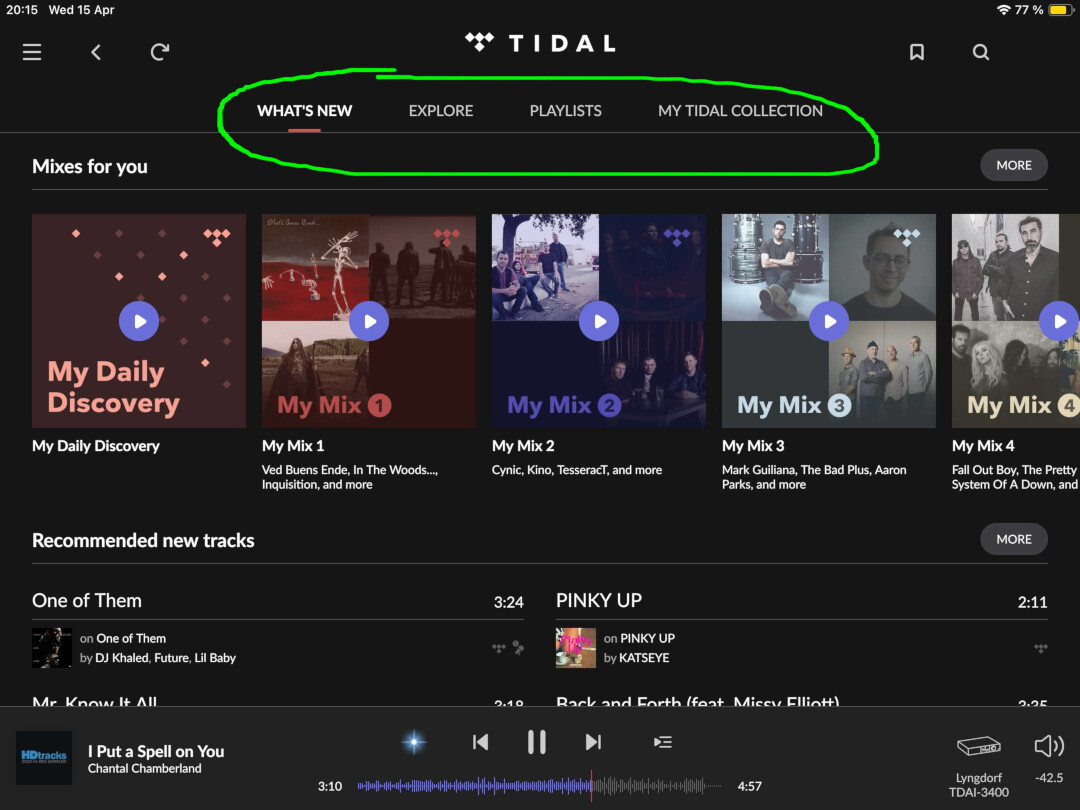Switch to PLAYLISTS tab
Viewport: 1080px width, 810px height.
tap(565, 111)
